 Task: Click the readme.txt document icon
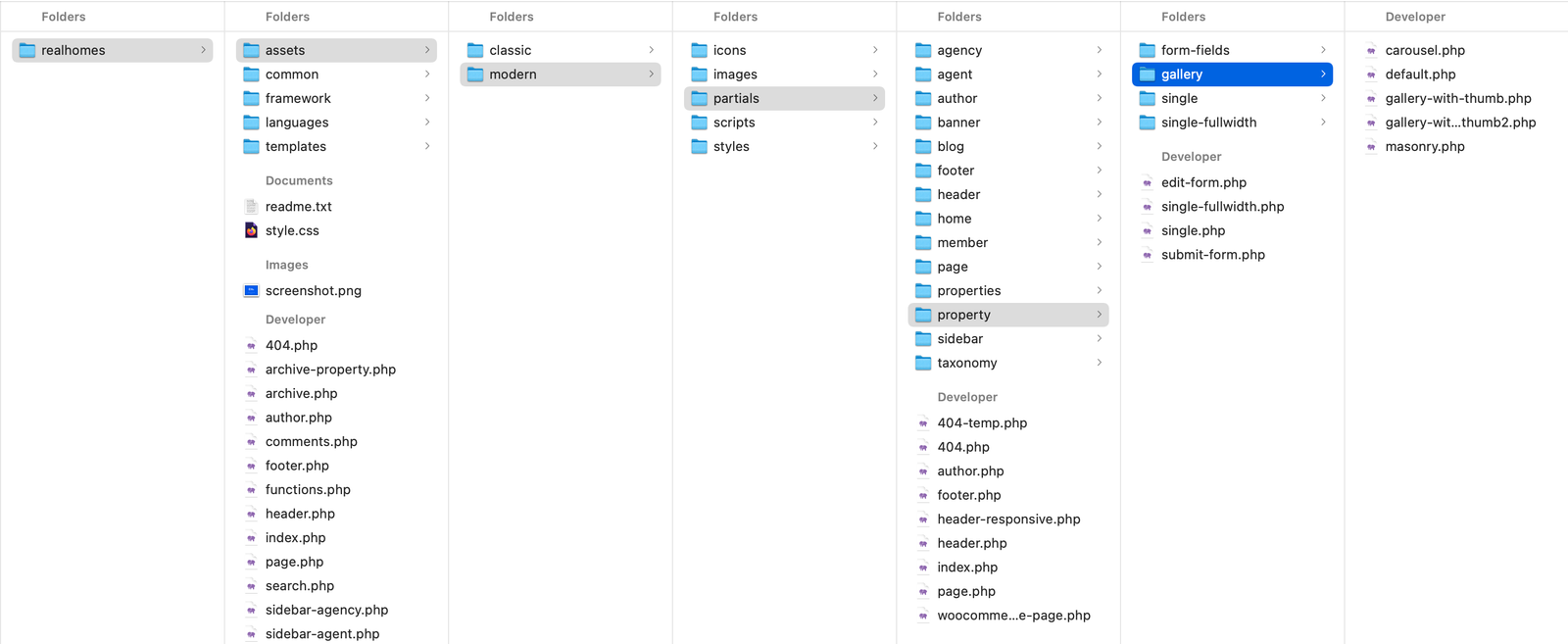(x=251, y=207)
